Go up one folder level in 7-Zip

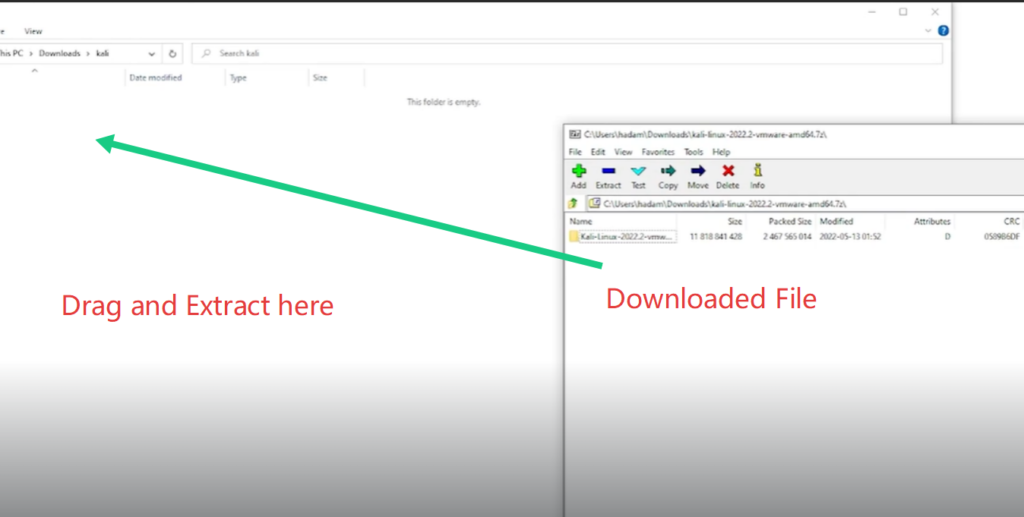click(x=573, y=204)
